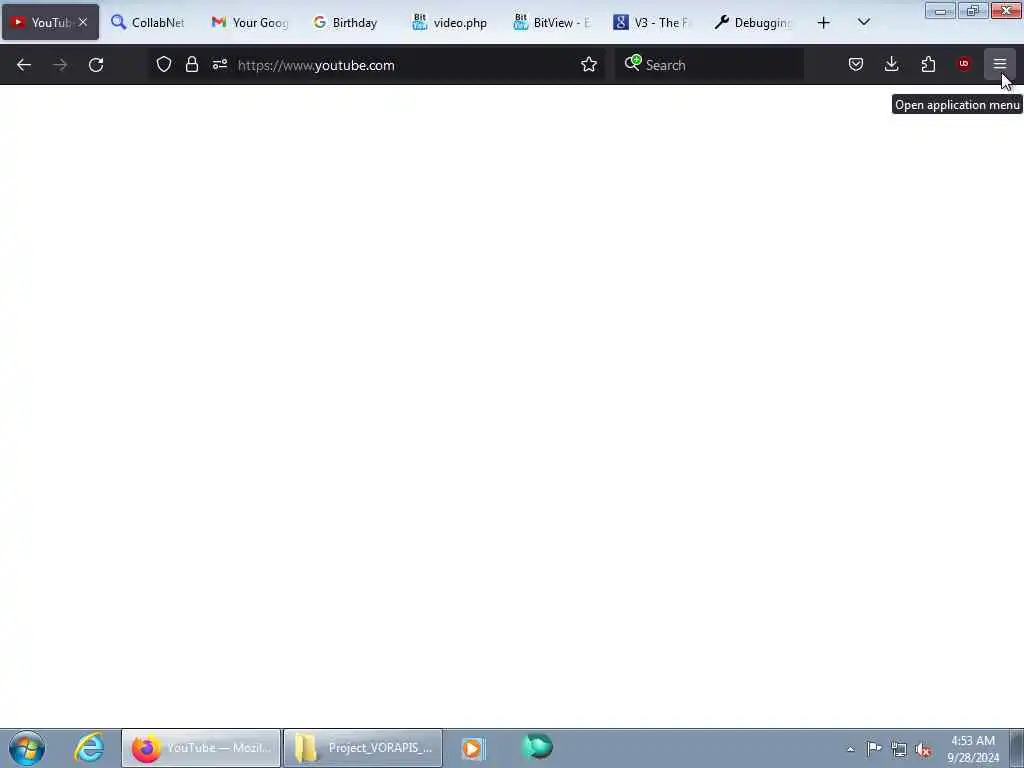Screen dimensions: 1024x768
Task: Close the YouTube tab
Action: (83, 22)
